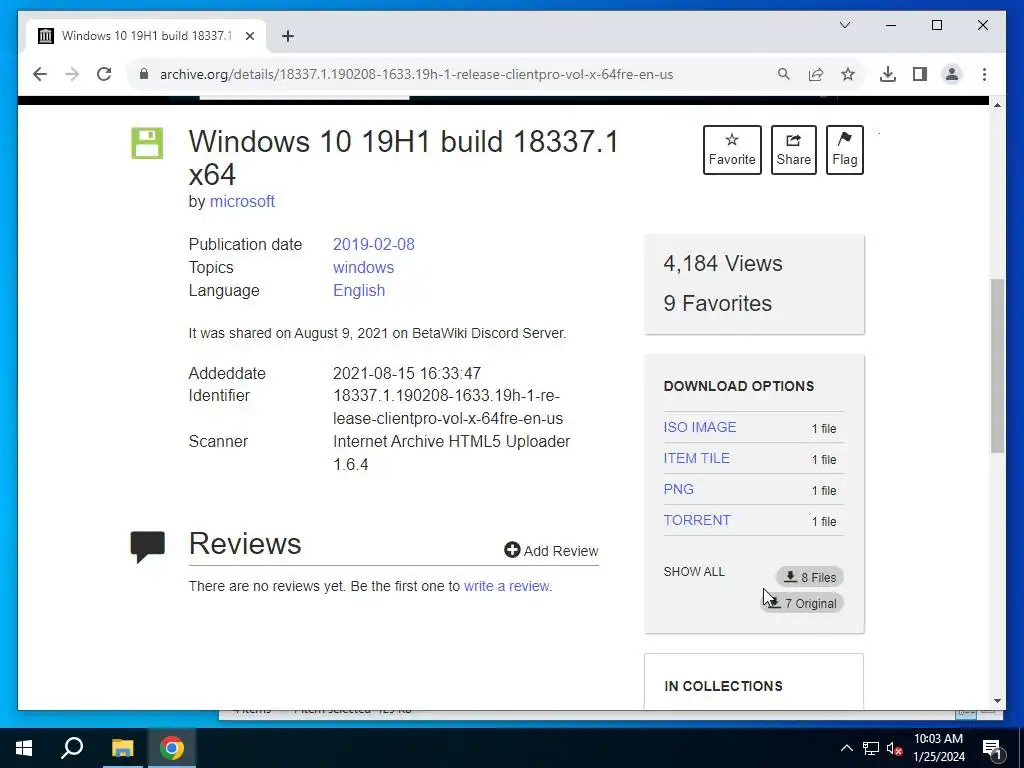
Task: Share this page from the address bar
Action: click(816, 74)
